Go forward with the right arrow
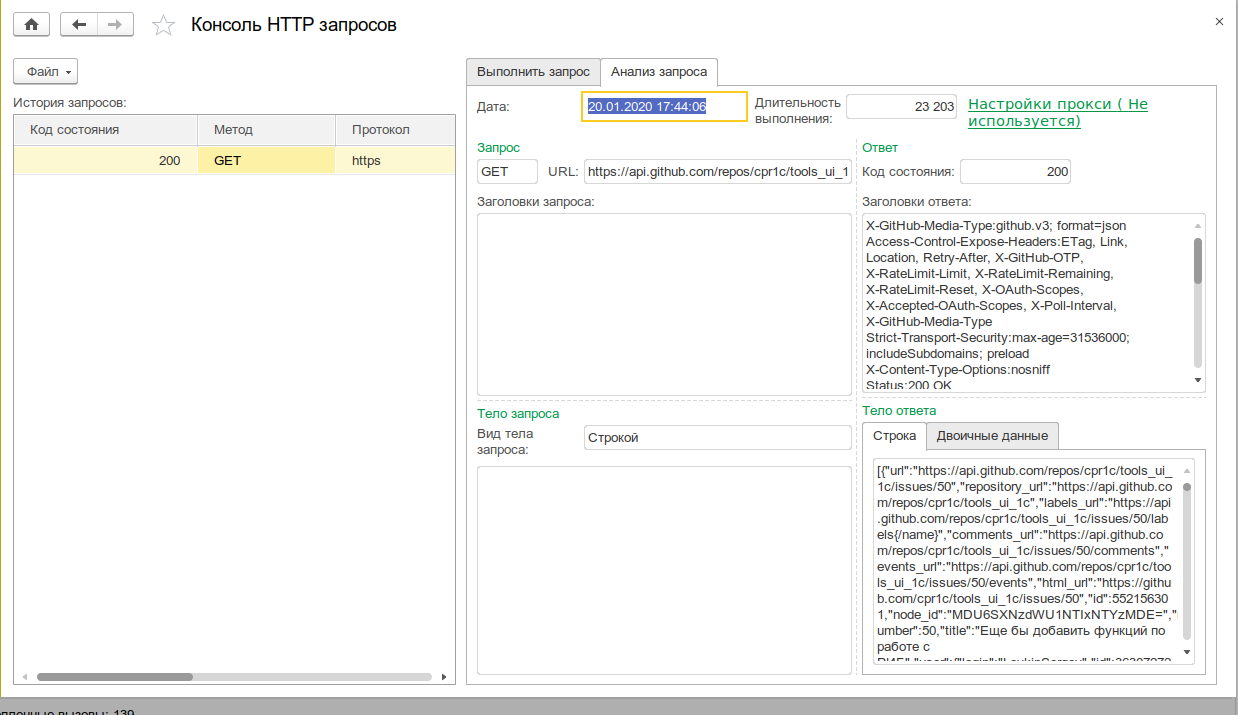 tap(115, 24)
